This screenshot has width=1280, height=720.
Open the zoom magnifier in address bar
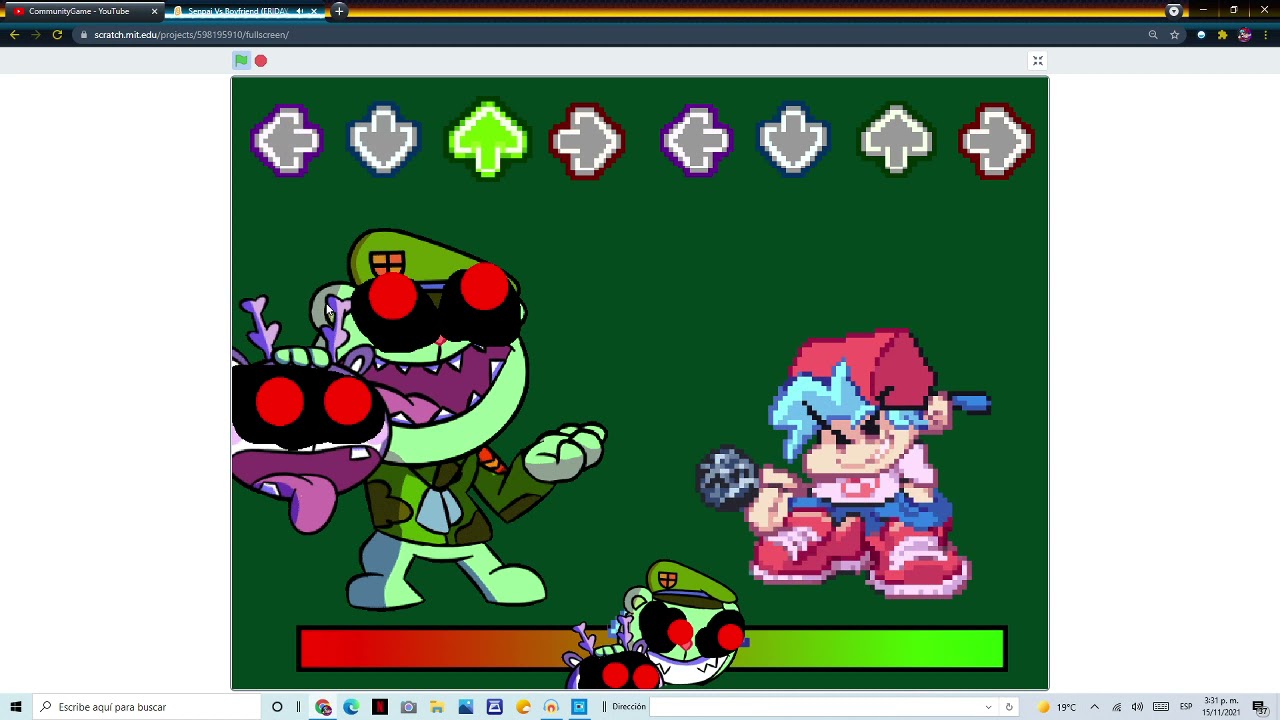tap(1153, 35)
